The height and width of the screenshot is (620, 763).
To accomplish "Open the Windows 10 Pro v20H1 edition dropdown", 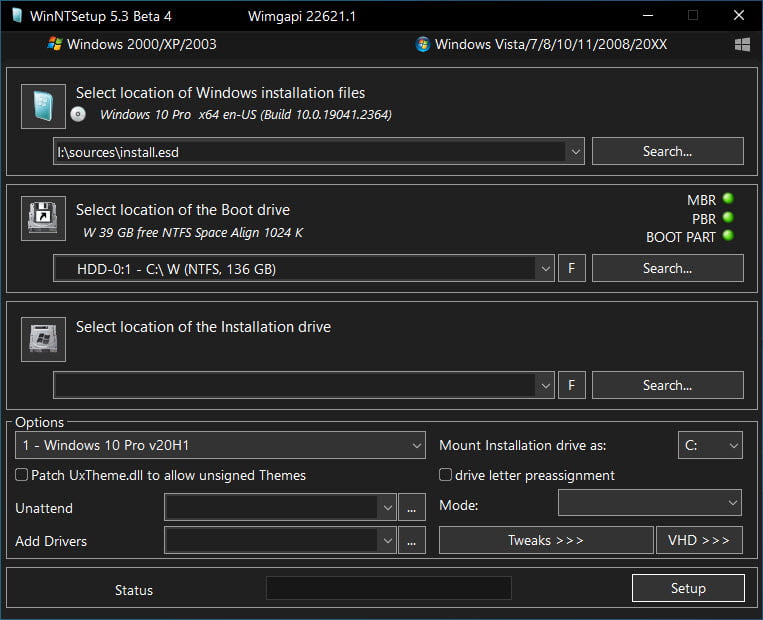I will pyautogui.click(x=220, y=445).
